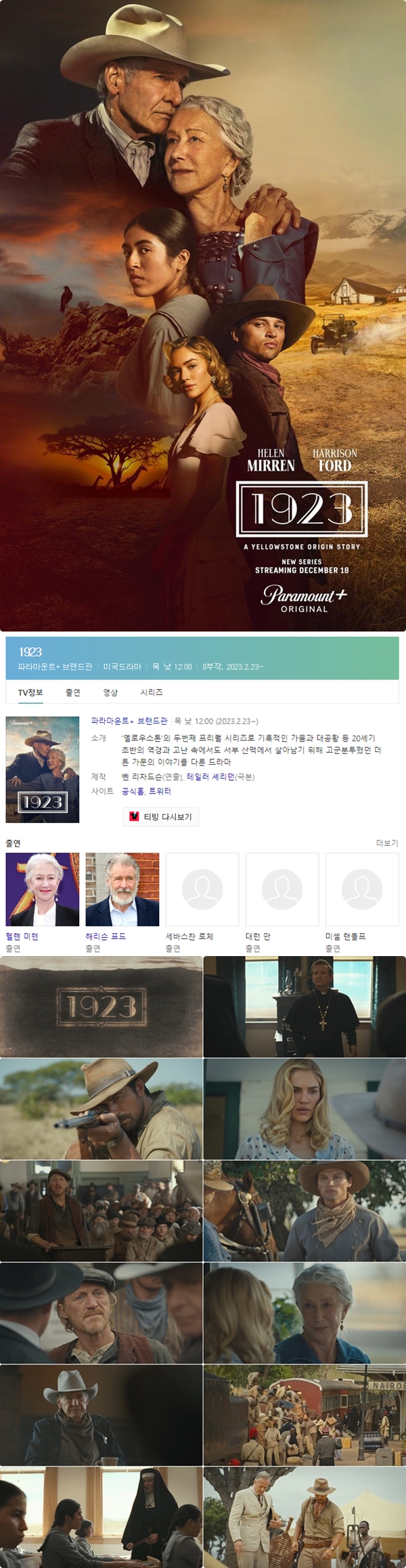The height and width of the screenshot is (1568, 406).
Task: Click the 미셸 랜돌프 name text
Action: click(346, 936)
